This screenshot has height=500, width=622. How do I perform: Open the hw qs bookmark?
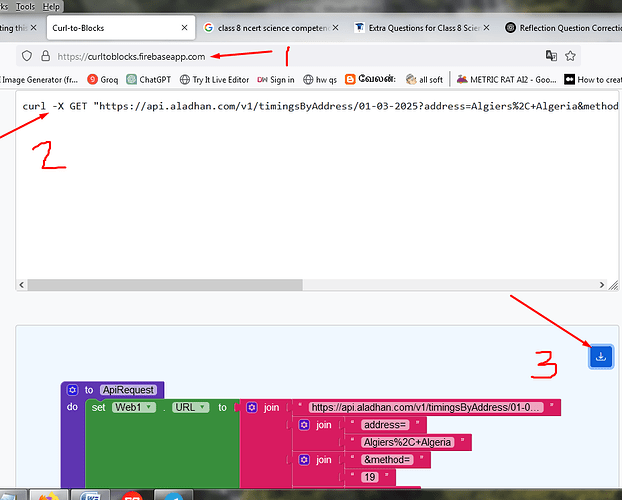pyautogui.click(x=320, y=80)
